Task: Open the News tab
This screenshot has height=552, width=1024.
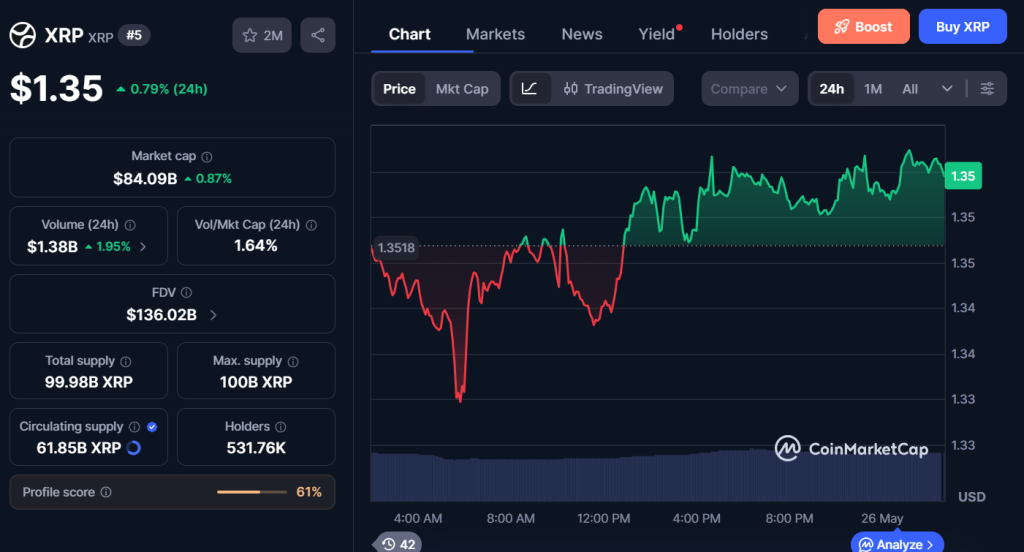Action: click(582, 34)
